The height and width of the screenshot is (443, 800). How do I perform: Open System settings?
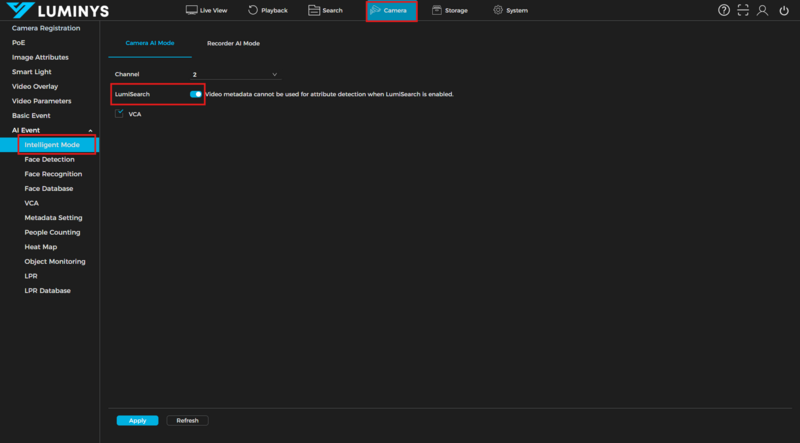[510, 10]
